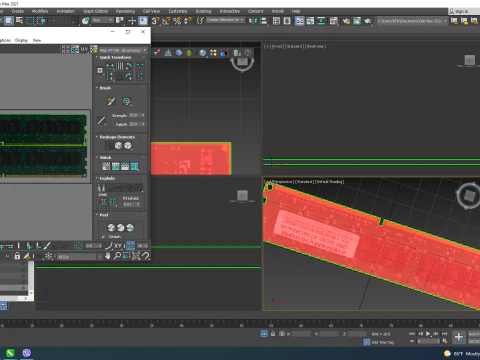Click Play Animation button

428,334
